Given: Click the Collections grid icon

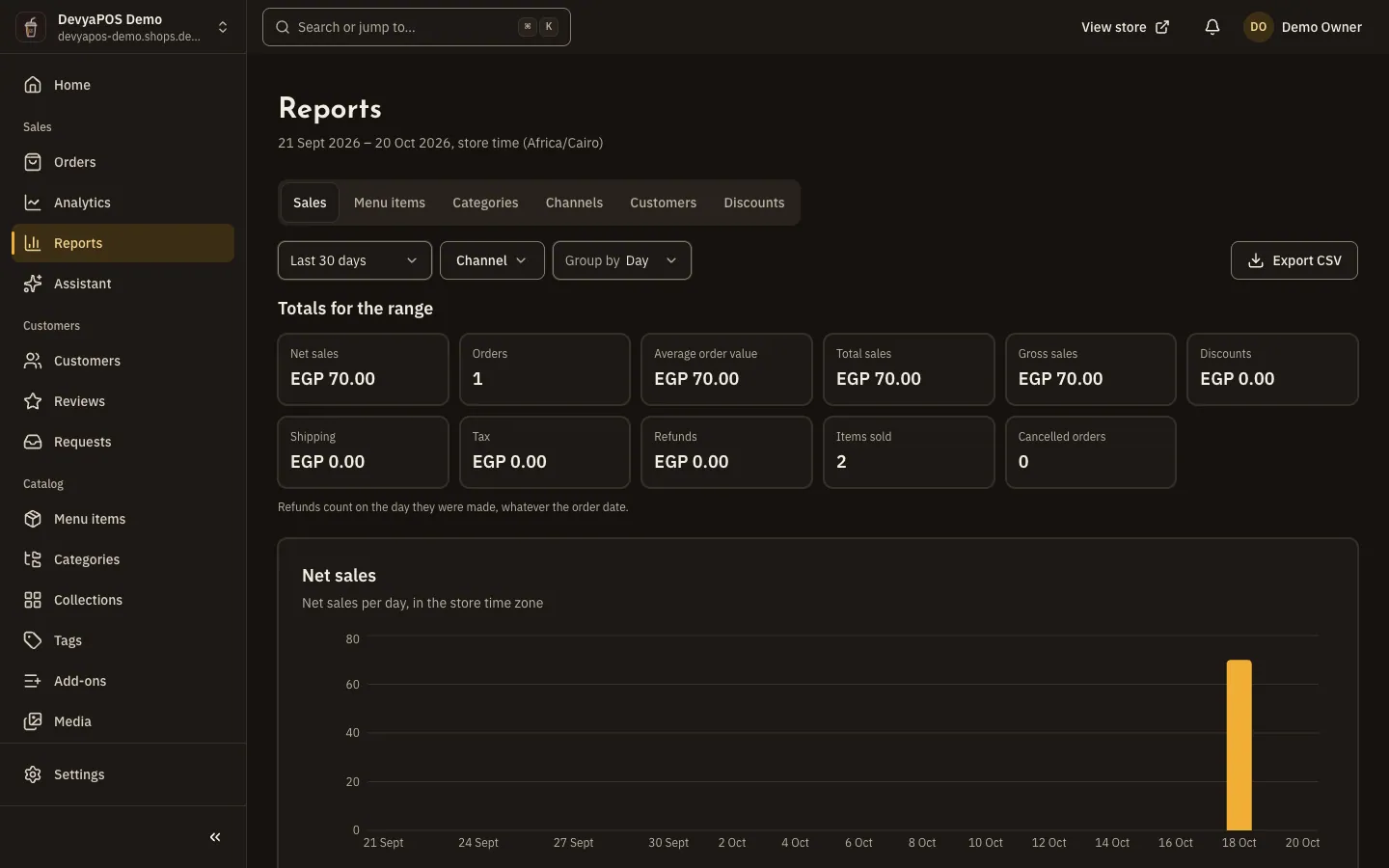Looking at the screenshot, I should [33, 600].
